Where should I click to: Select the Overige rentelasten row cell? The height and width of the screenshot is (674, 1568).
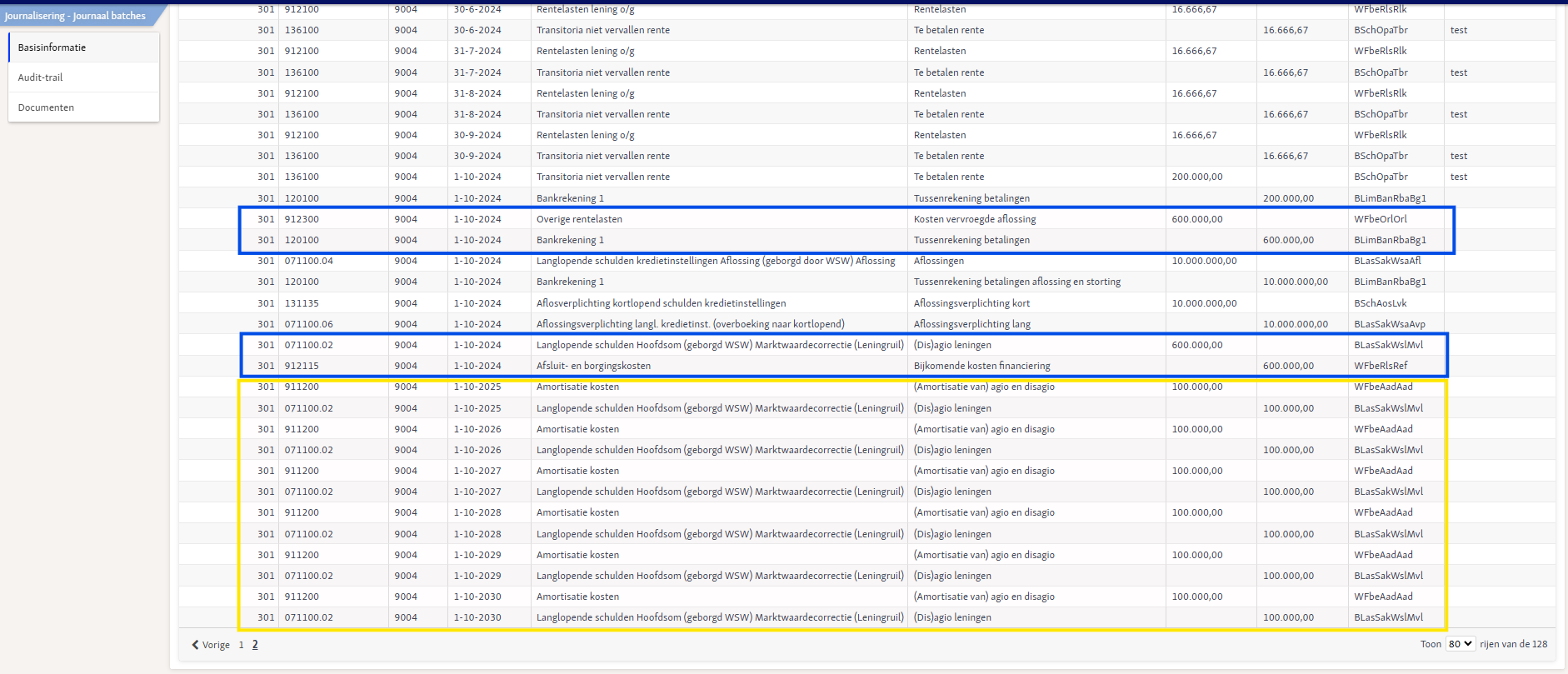point(579,219)
